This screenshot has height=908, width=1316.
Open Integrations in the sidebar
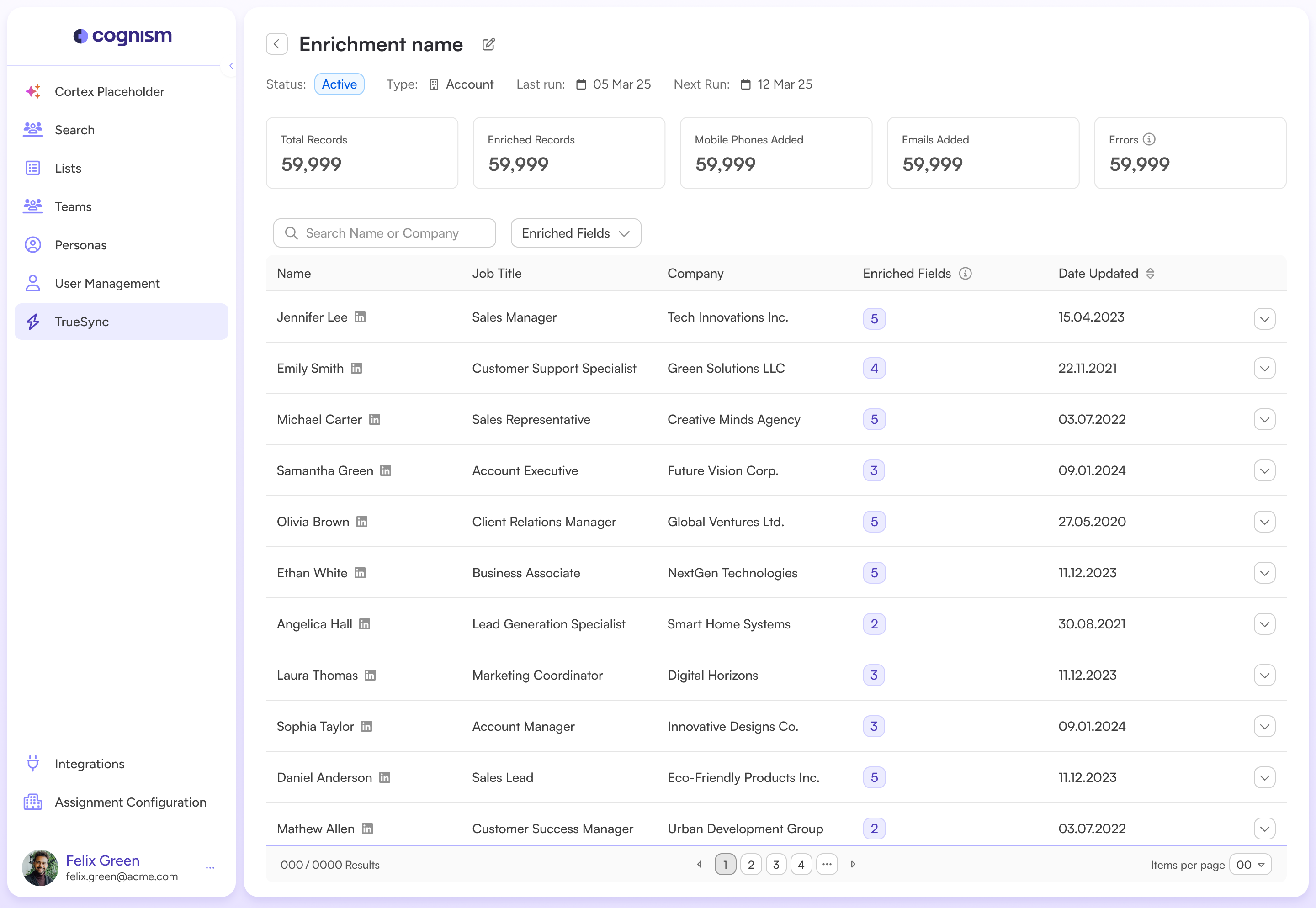(90, 764)
